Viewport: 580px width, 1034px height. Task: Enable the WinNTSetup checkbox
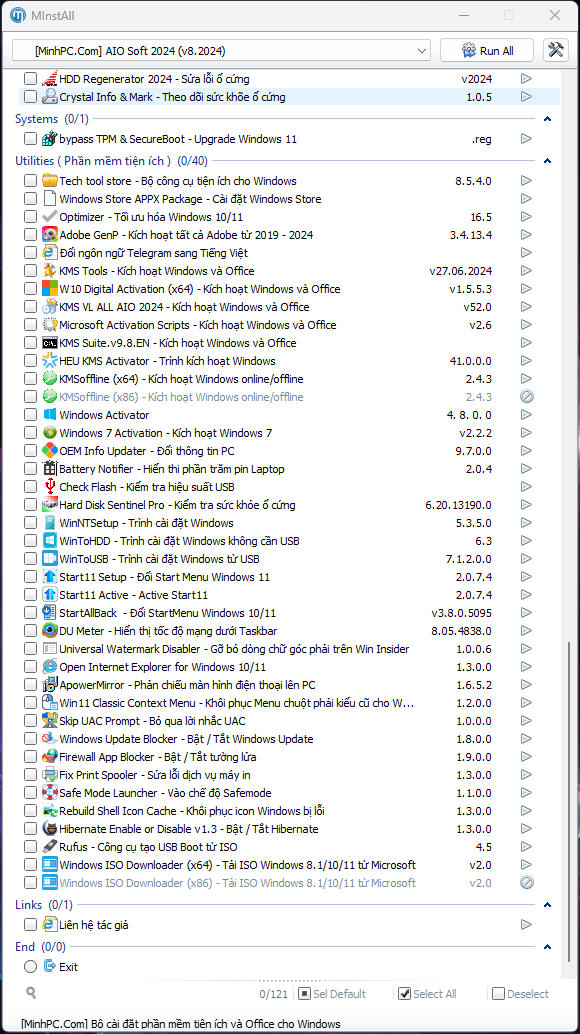(30, 523)
